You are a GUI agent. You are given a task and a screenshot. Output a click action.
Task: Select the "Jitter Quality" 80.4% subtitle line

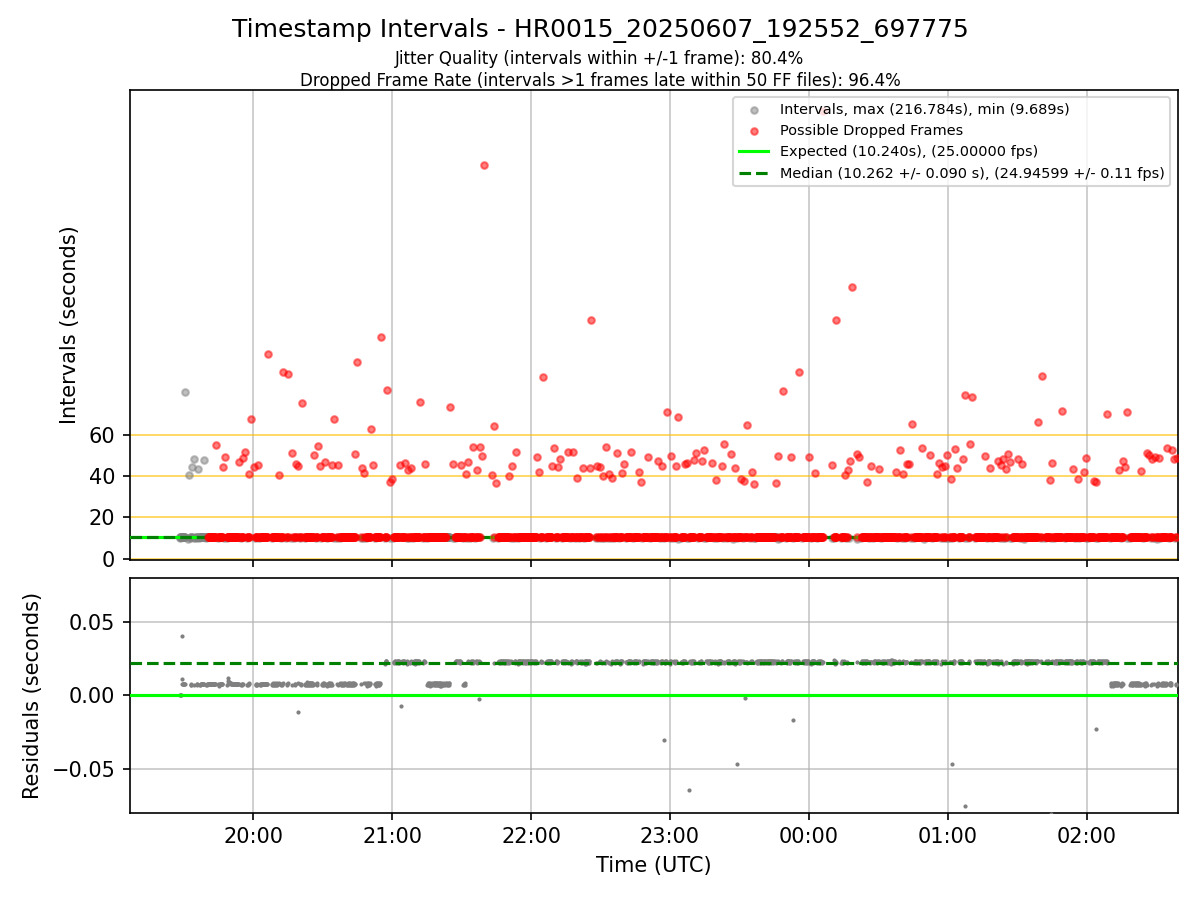click(599, 59)
